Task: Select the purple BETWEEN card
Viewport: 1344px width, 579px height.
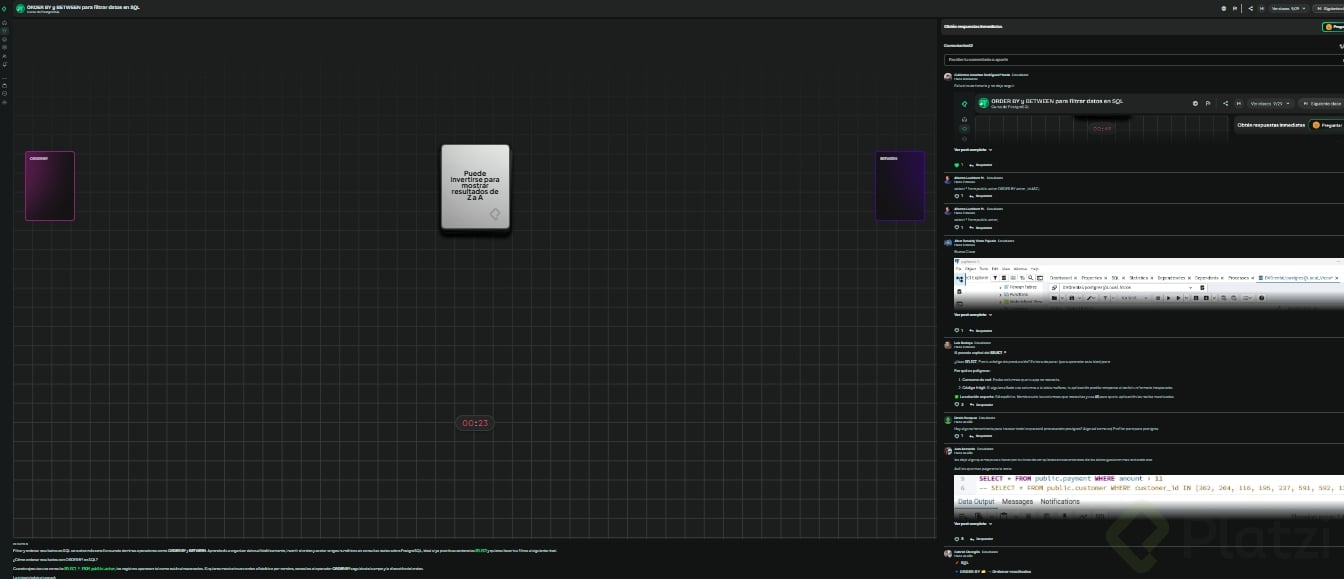Action: (900, 186)
